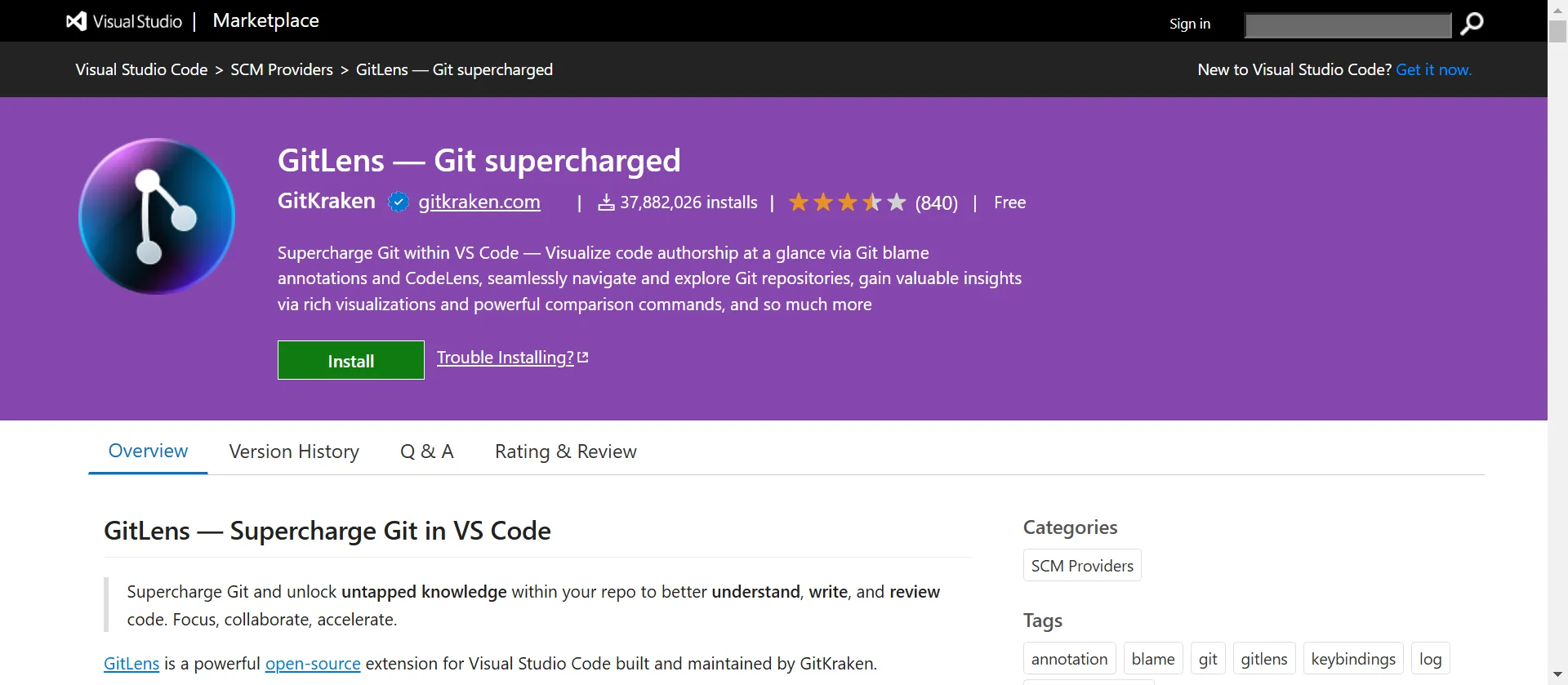Open the Marketplace home link
The height and width of the screenshot is (685, 1568).
pyautogui.click(x=265, y=20)
